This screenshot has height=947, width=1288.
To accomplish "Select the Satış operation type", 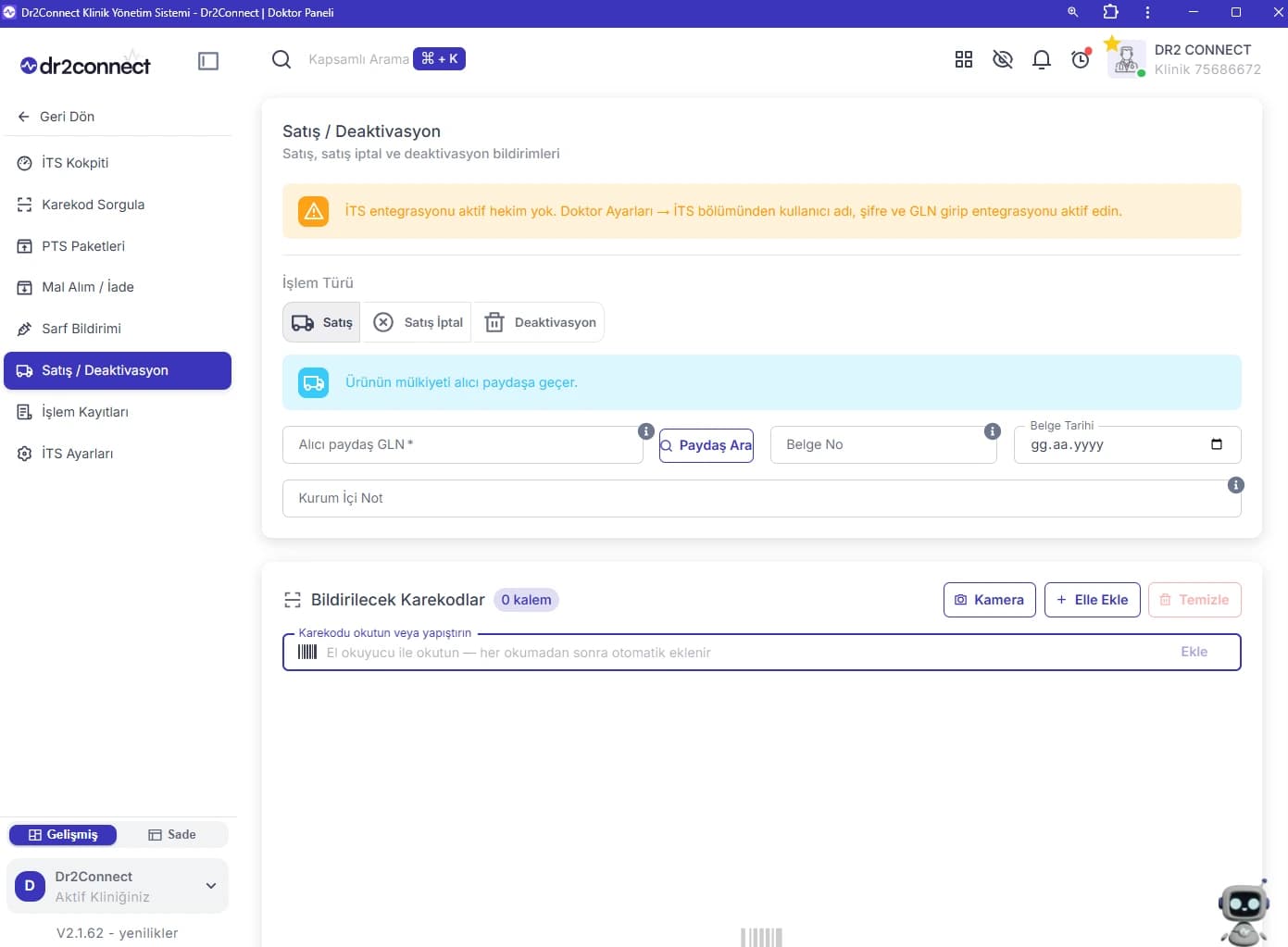I will [x=321, y=322].
